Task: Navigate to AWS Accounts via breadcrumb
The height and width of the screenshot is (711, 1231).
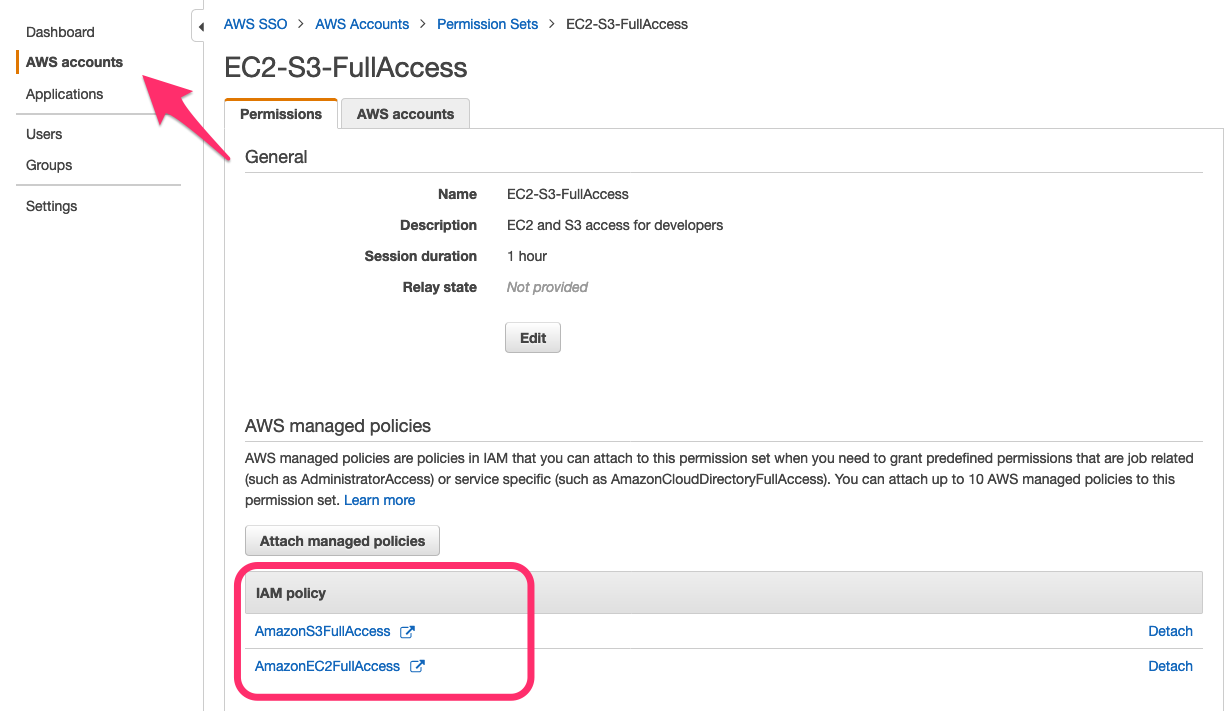Action: (x=362, y=23)
